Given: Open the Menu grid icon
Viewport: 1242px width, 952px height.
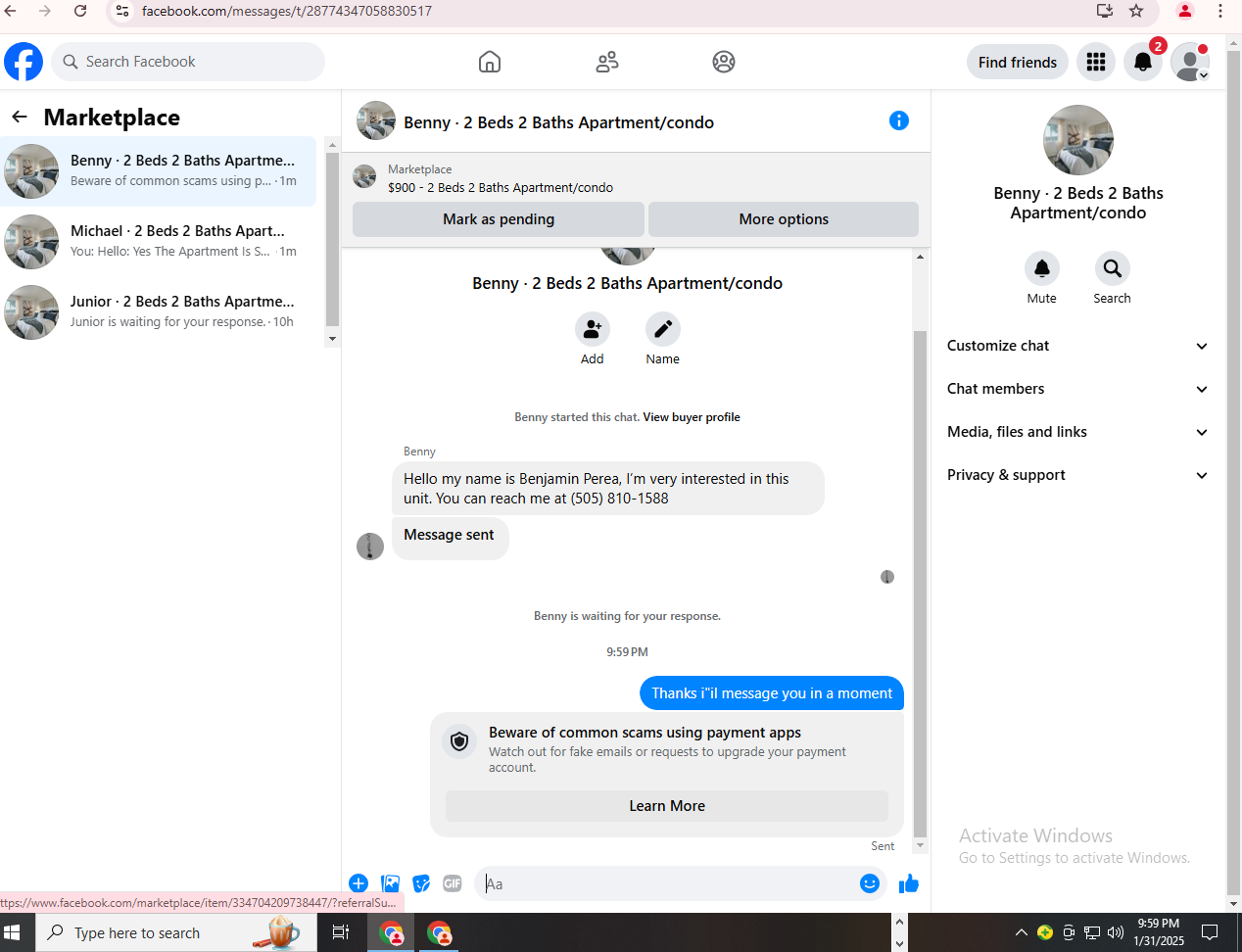Looking at the screenshot, I should 1096,62.
